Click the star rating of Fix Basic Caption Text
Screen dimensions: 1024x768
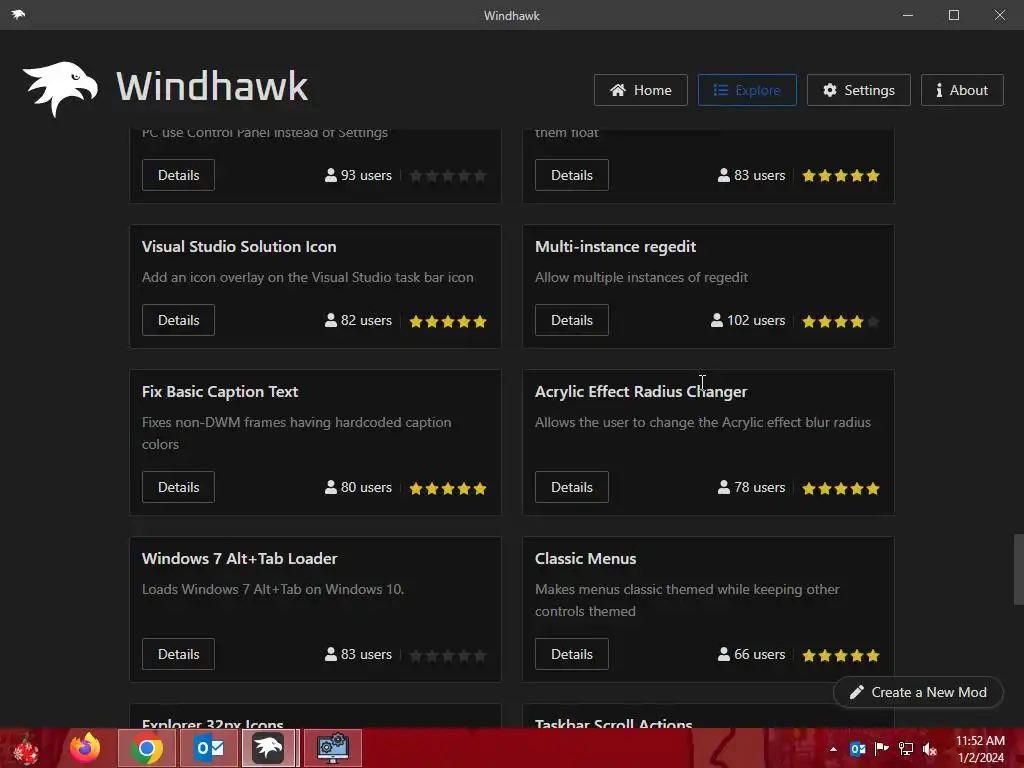tap(448, 488)
